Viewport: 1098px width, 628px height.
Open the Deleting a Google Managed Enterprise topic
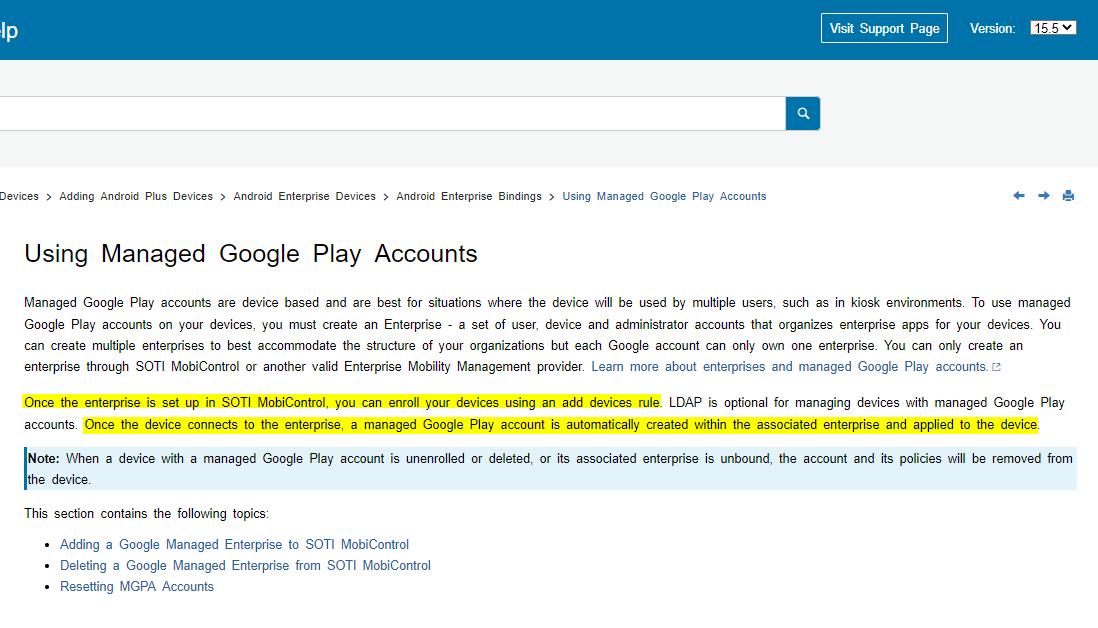[245, 565]
